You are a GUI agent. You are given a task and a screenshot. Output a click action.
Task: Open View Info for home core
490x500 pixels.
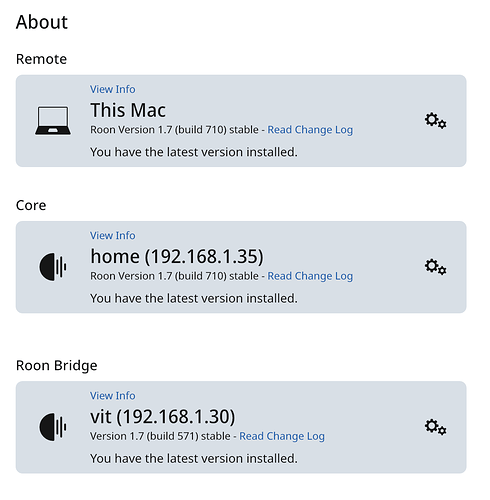tap(113, 236)
